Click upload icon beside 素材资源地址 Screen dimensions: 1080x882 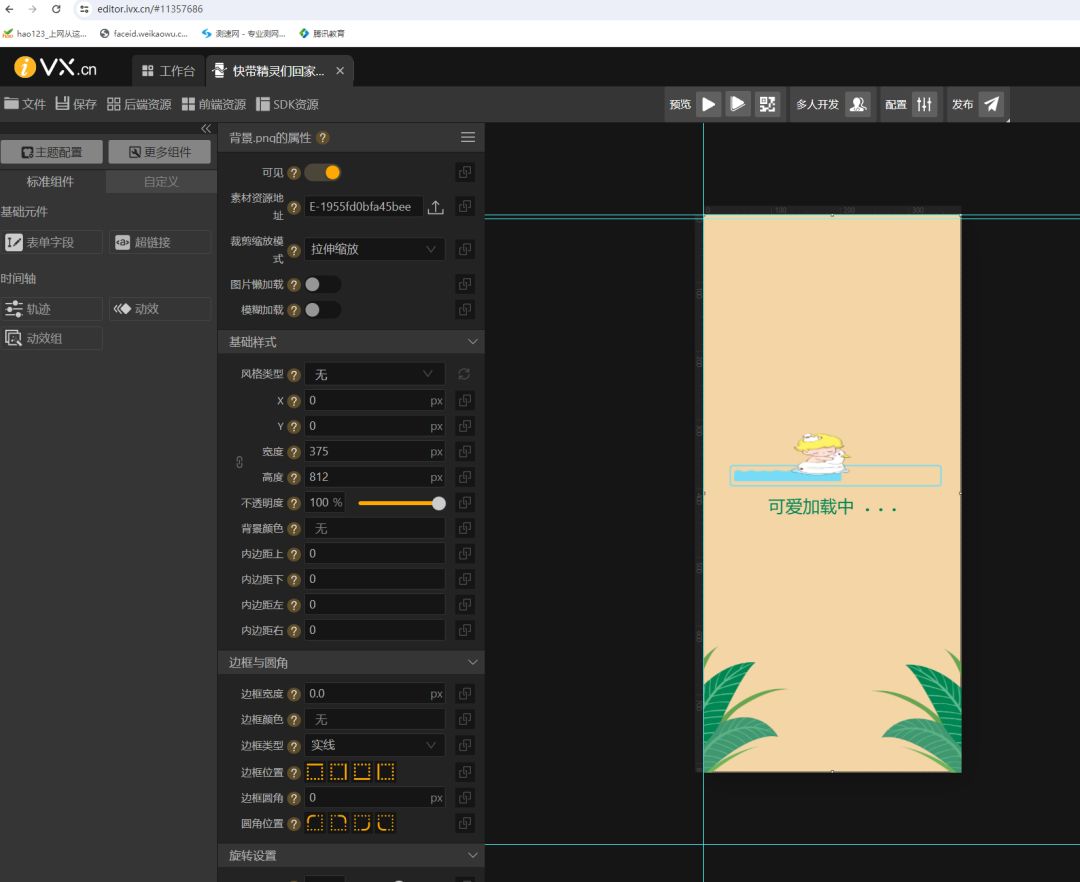point(435,207)
